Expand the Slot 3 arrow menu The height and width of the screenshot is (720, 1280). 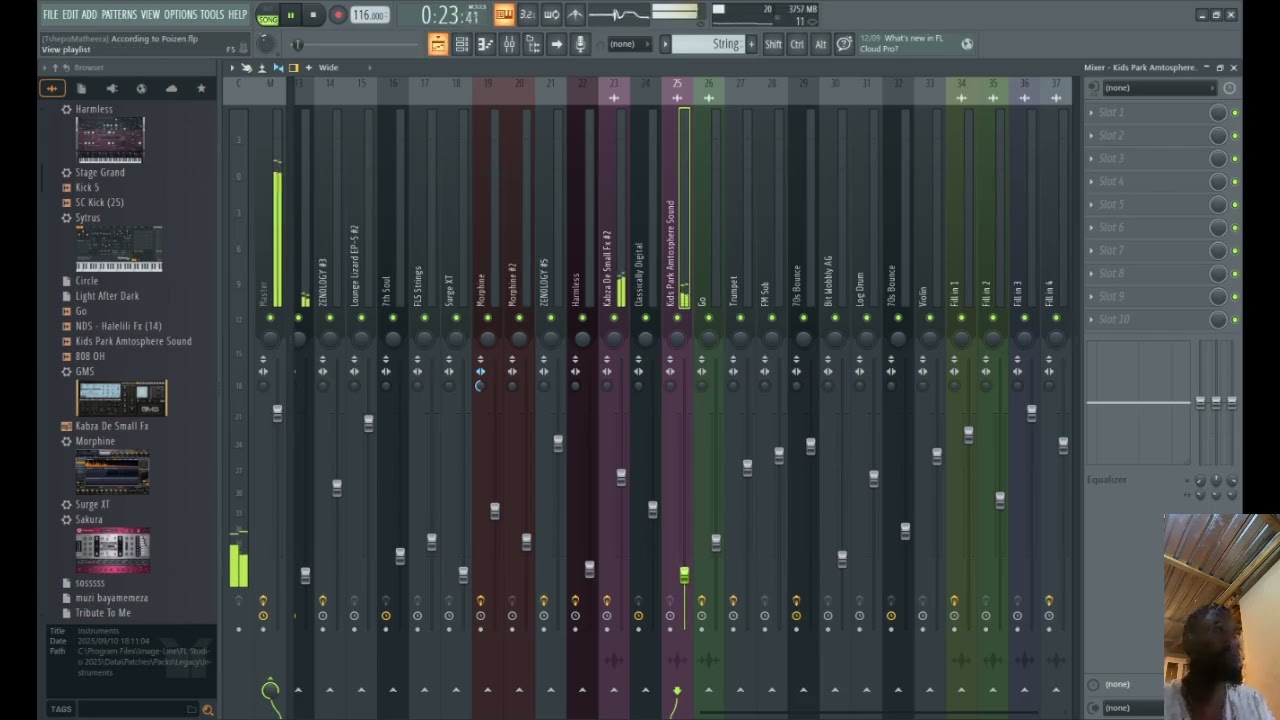tap(1091, 159)
